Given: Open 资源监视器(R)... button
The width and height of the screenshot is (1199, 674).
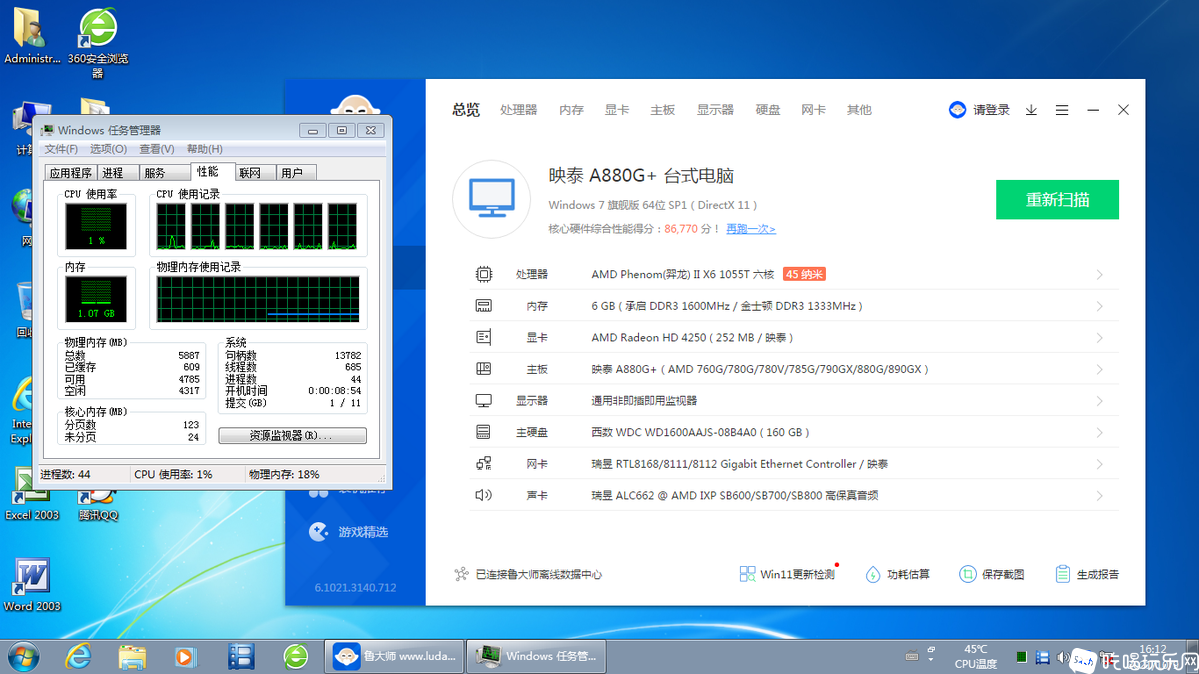Looking at the screenshot, I should pyautogui.click(x=292, y=435).
